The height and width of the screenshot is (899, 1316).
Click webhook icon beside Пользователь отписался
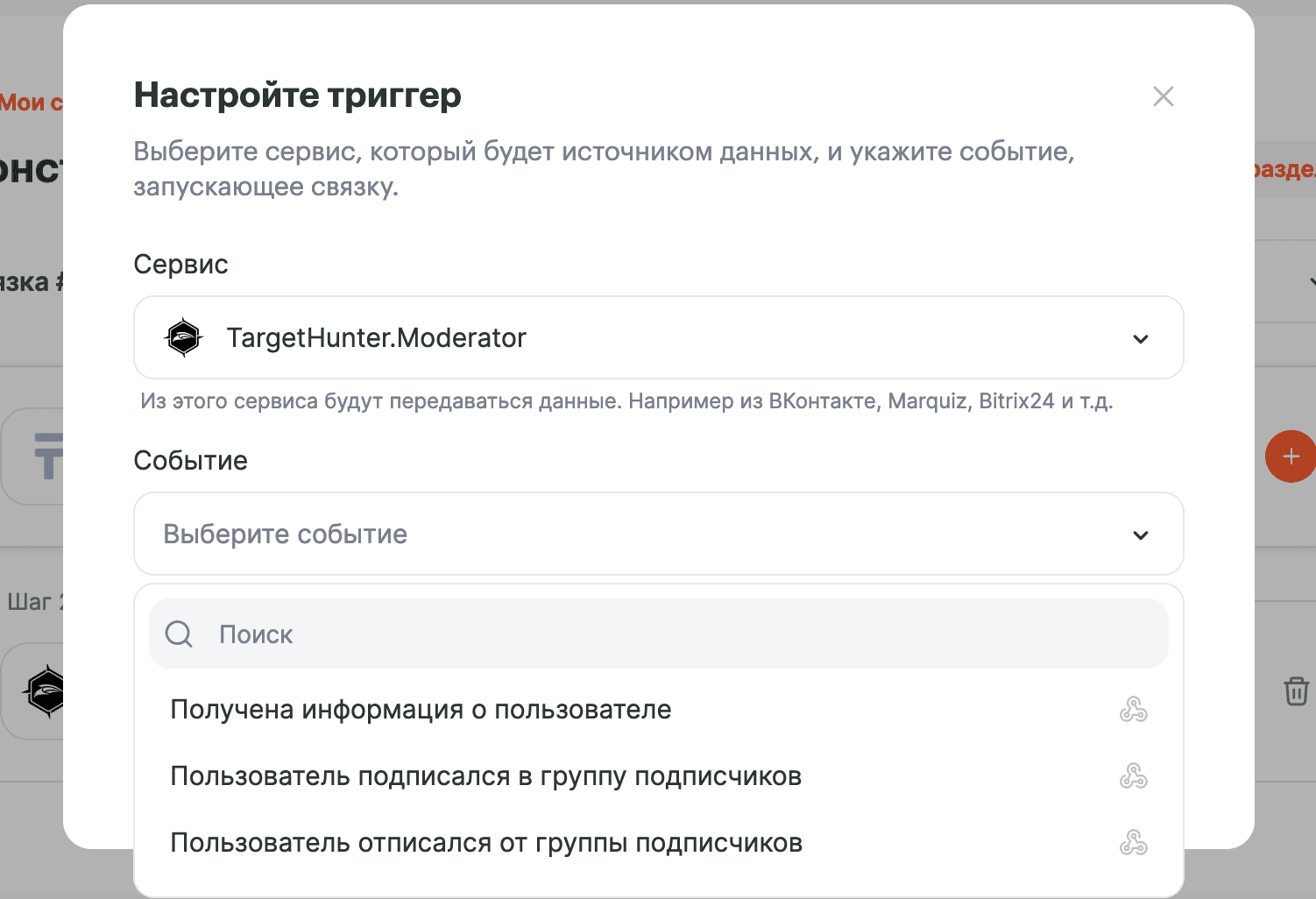pyautogui.click(x=1133, y=843)
